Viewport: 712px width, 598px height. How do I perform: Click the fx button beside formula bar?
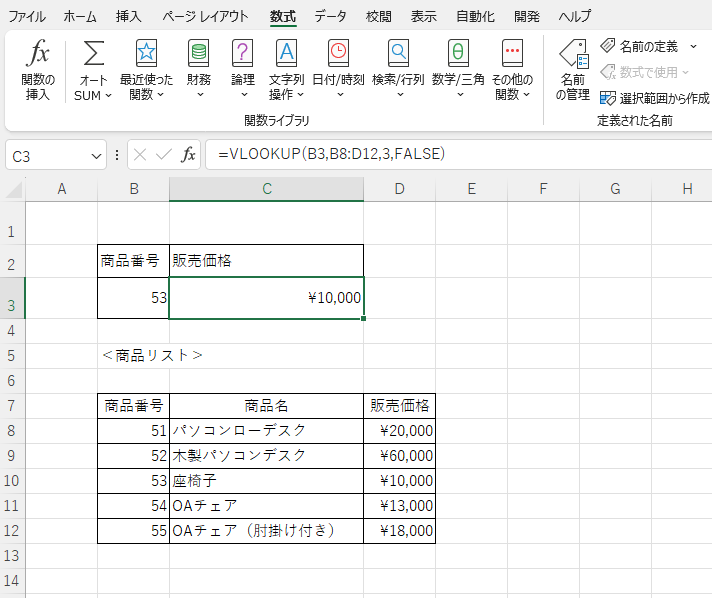click(x=188, y=155)
